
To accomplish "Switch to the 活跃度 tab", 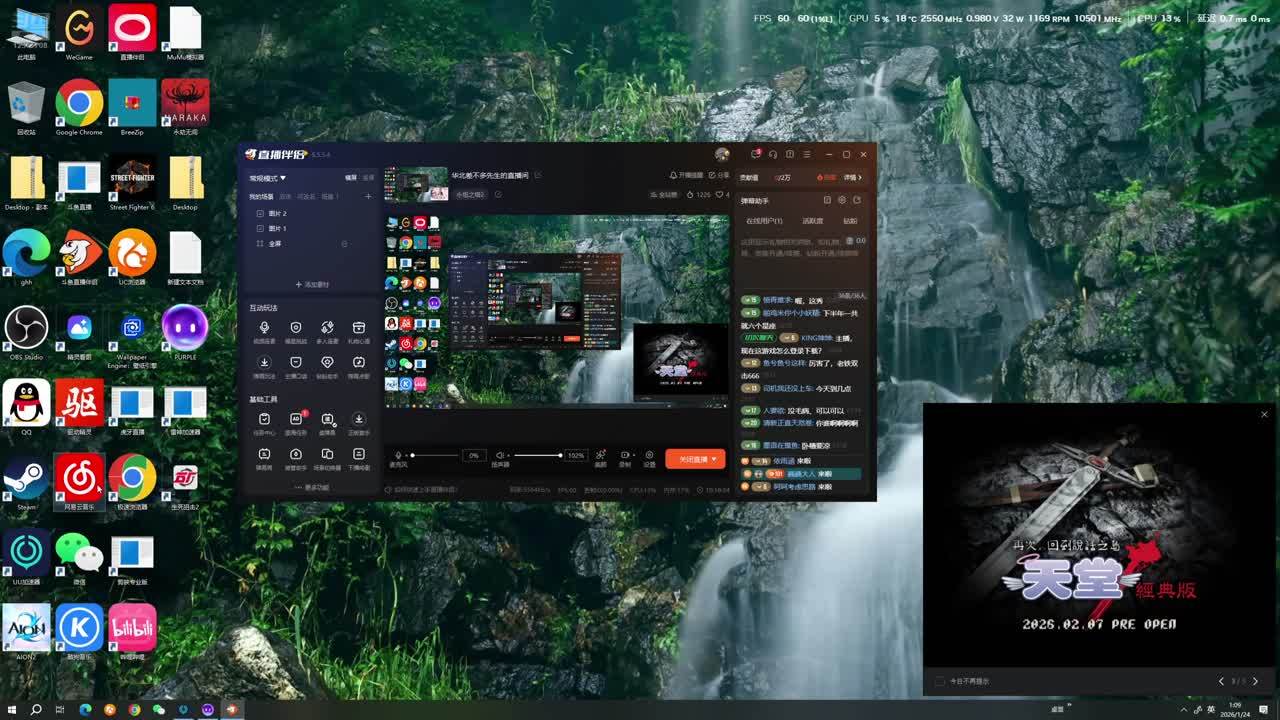I will [813, 221].
